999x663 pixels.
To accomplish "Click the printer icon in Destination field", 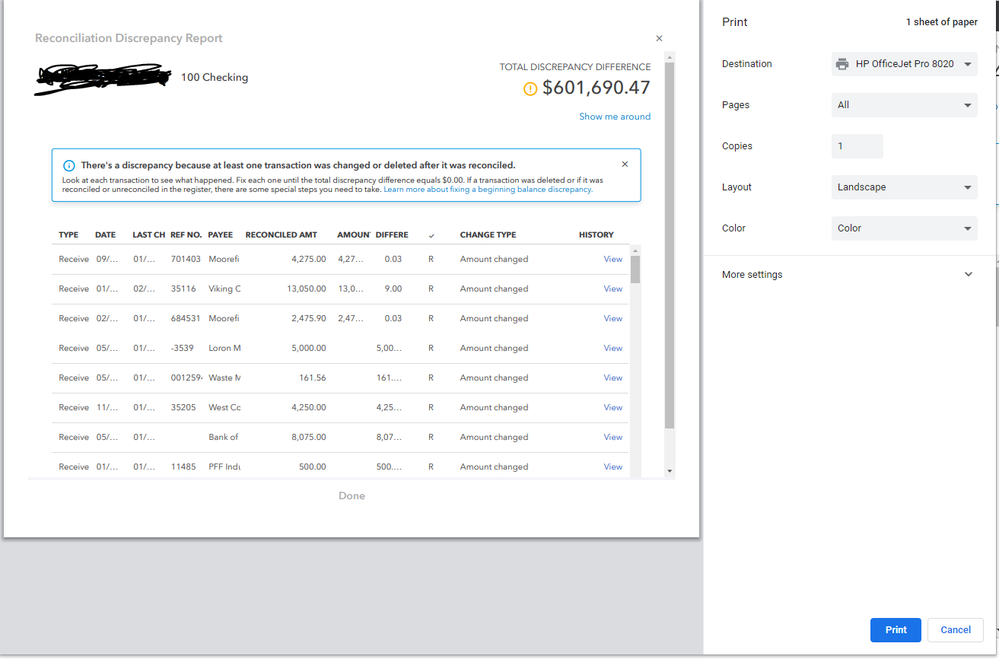I will [842, 64].
